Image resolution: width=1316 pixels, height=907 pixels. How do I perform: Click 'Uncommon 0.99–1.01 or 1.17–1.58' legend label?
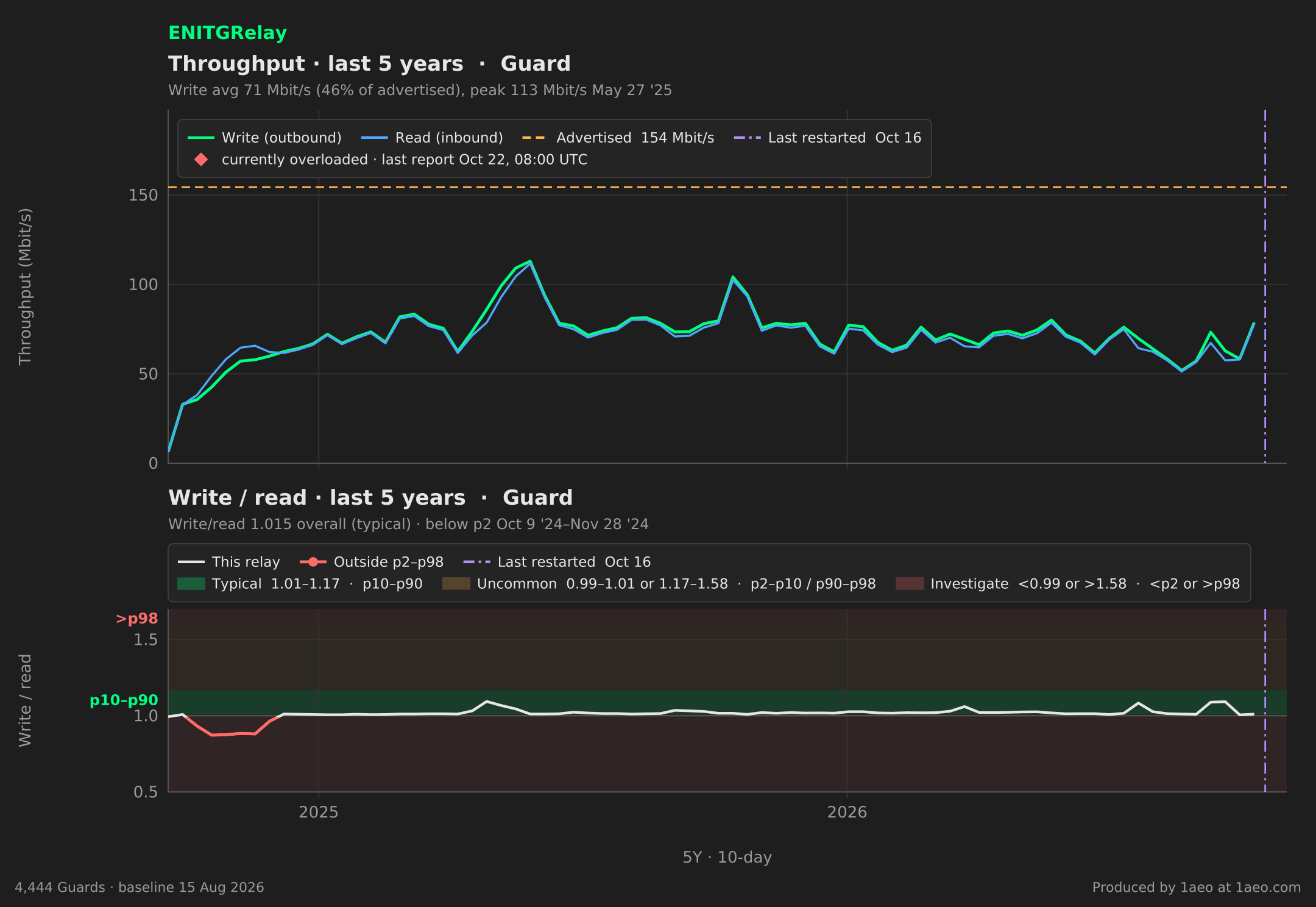676,584
